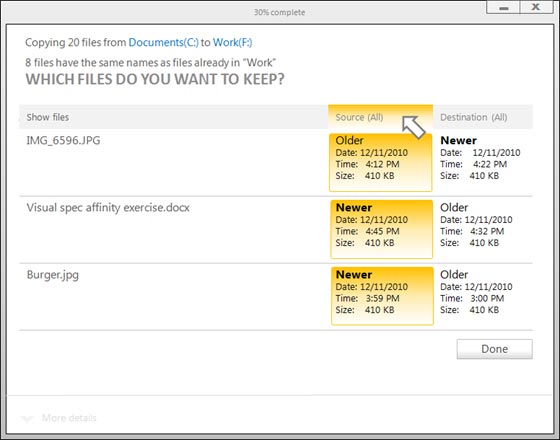Keep source version of IMG_6596.JPG
This screenshot has height=440, width=560.
coord(381,162)
